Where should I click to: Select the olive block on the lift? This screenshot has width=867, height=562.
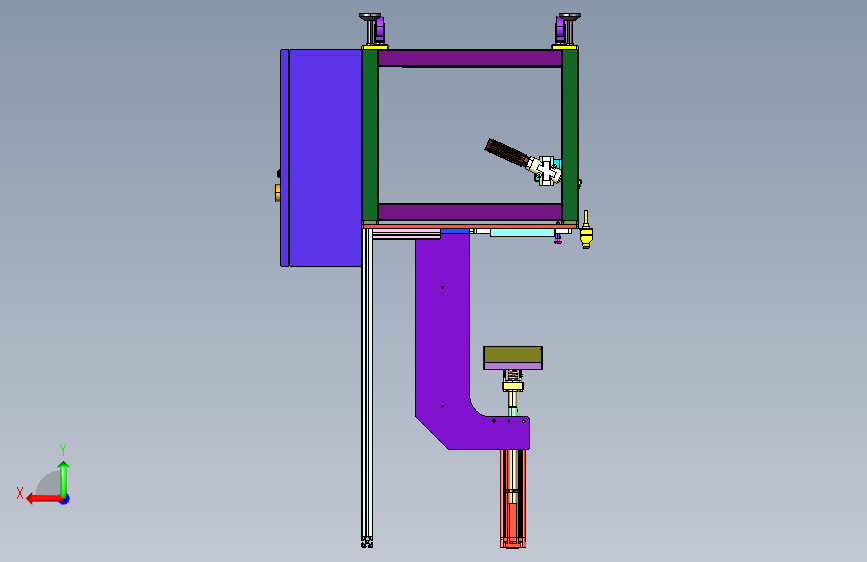pos(513,355)
